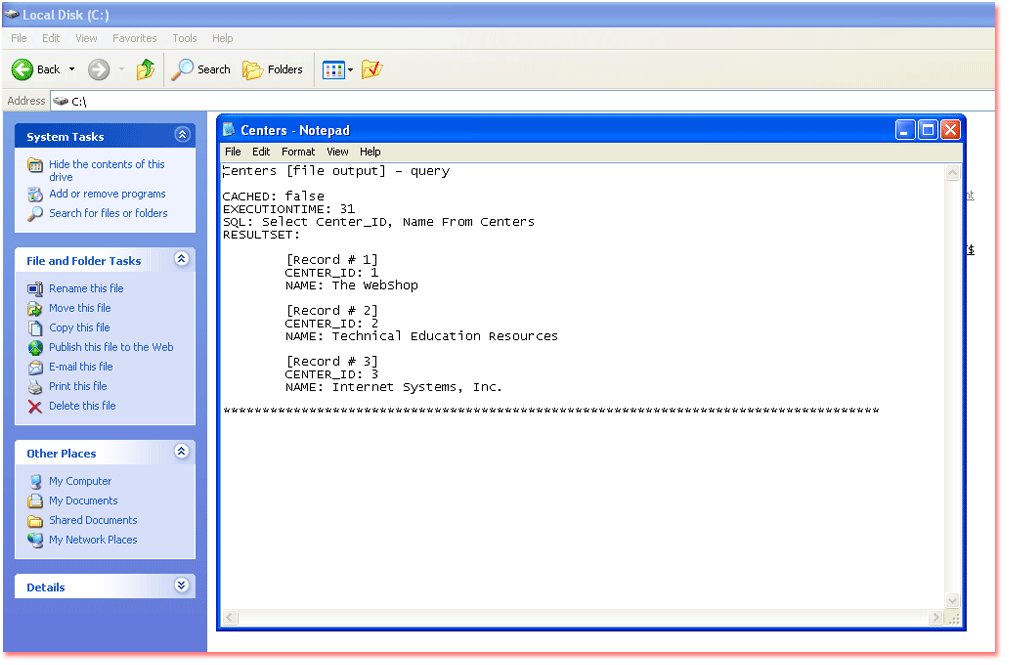Open Notepad Edit menu
Screen dimensions: 1016x665
coord(261,152)
